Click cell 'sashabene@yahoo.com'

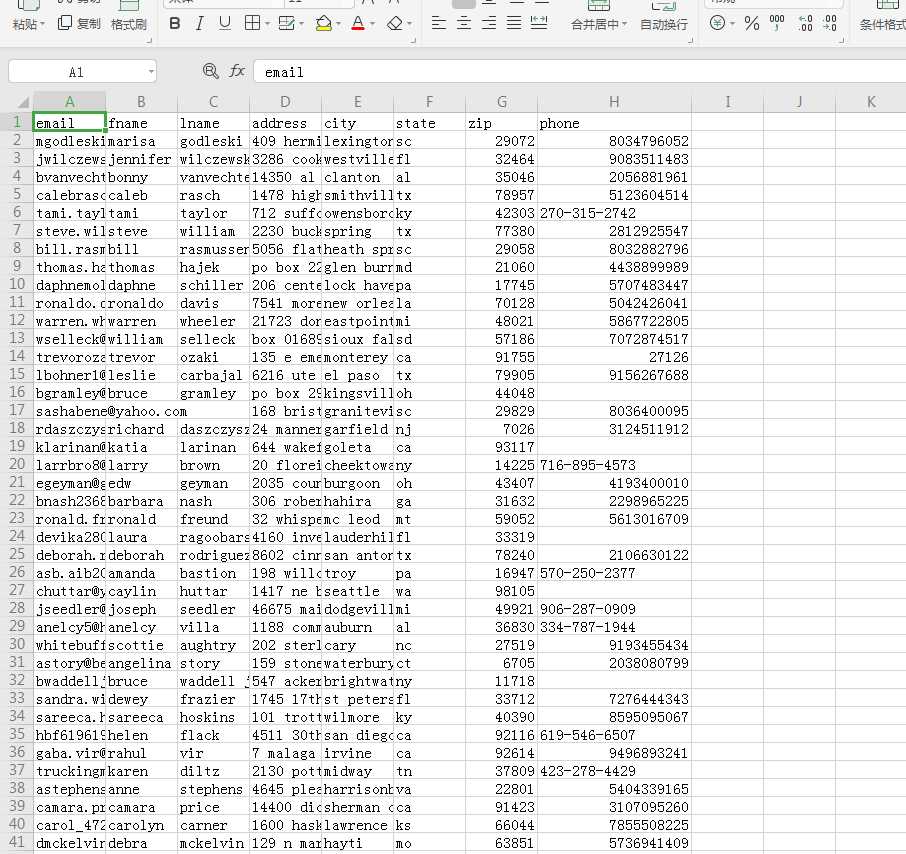(x=69, y=411)
